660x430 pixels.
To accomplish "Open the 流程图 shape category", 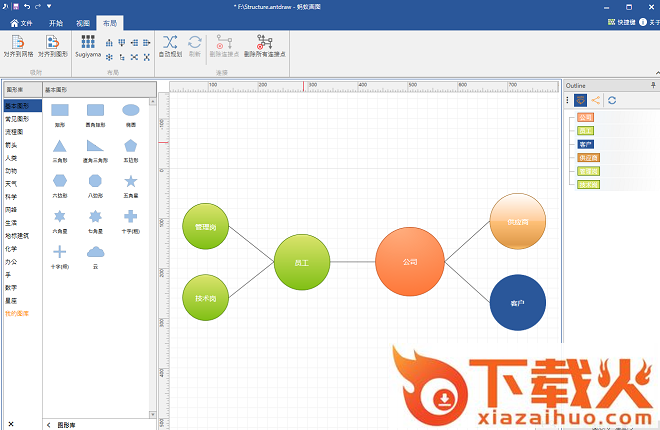I will point(14,131).
